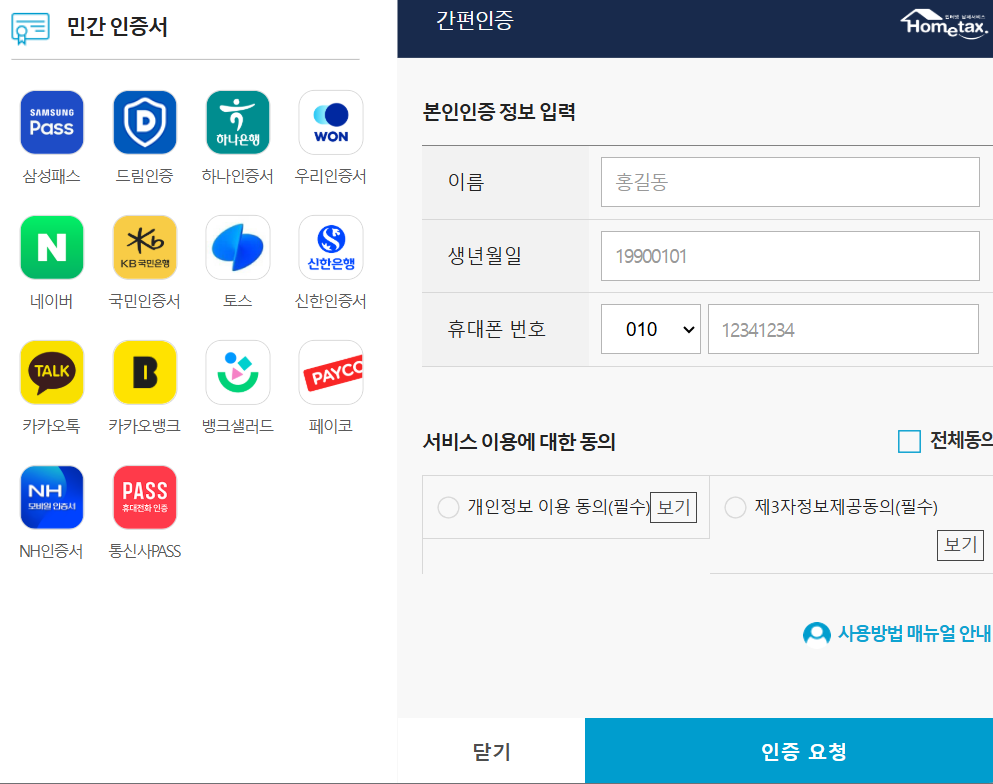Click the 페이코 label
This screenshot has height=784, width=993.
coord(331,426)
